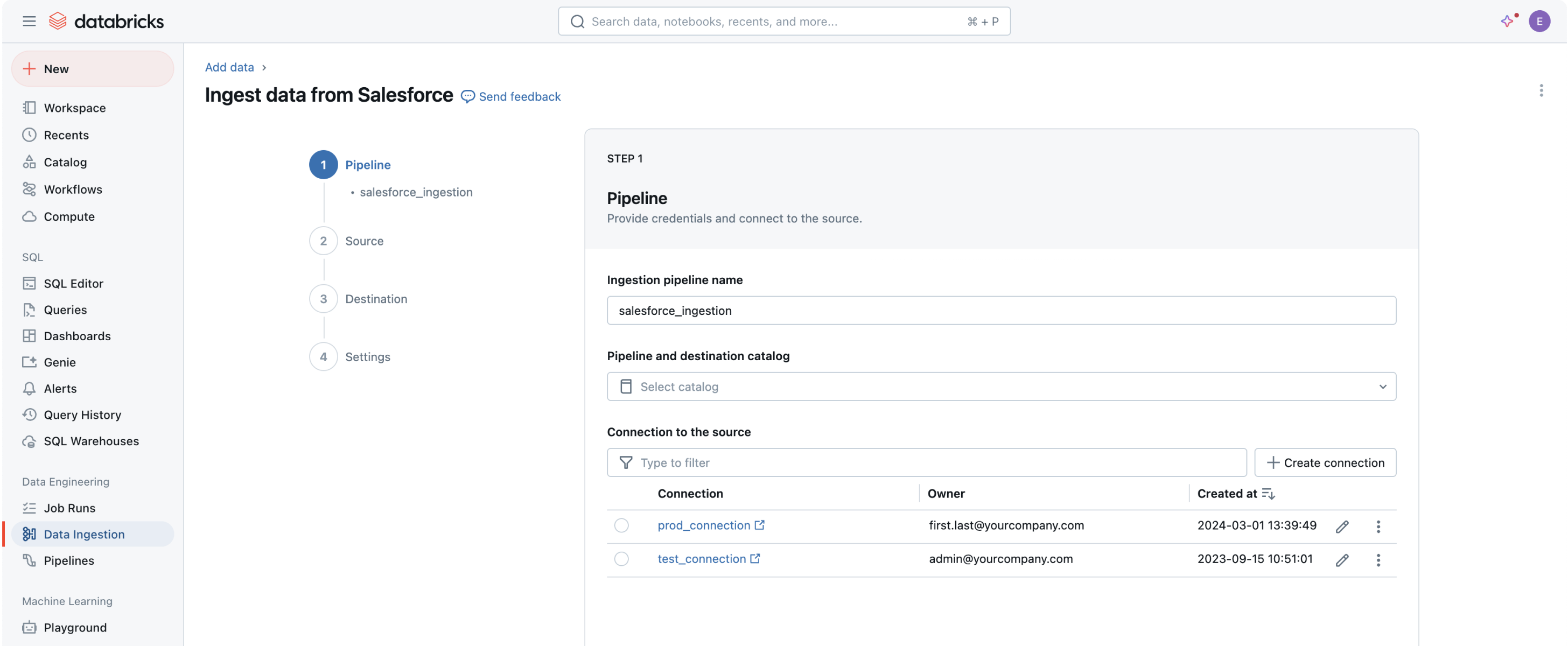The height and width of the screenshot is (646, 1568).
Task: Click the Create connection button
Action: (x=1325, y=463)
